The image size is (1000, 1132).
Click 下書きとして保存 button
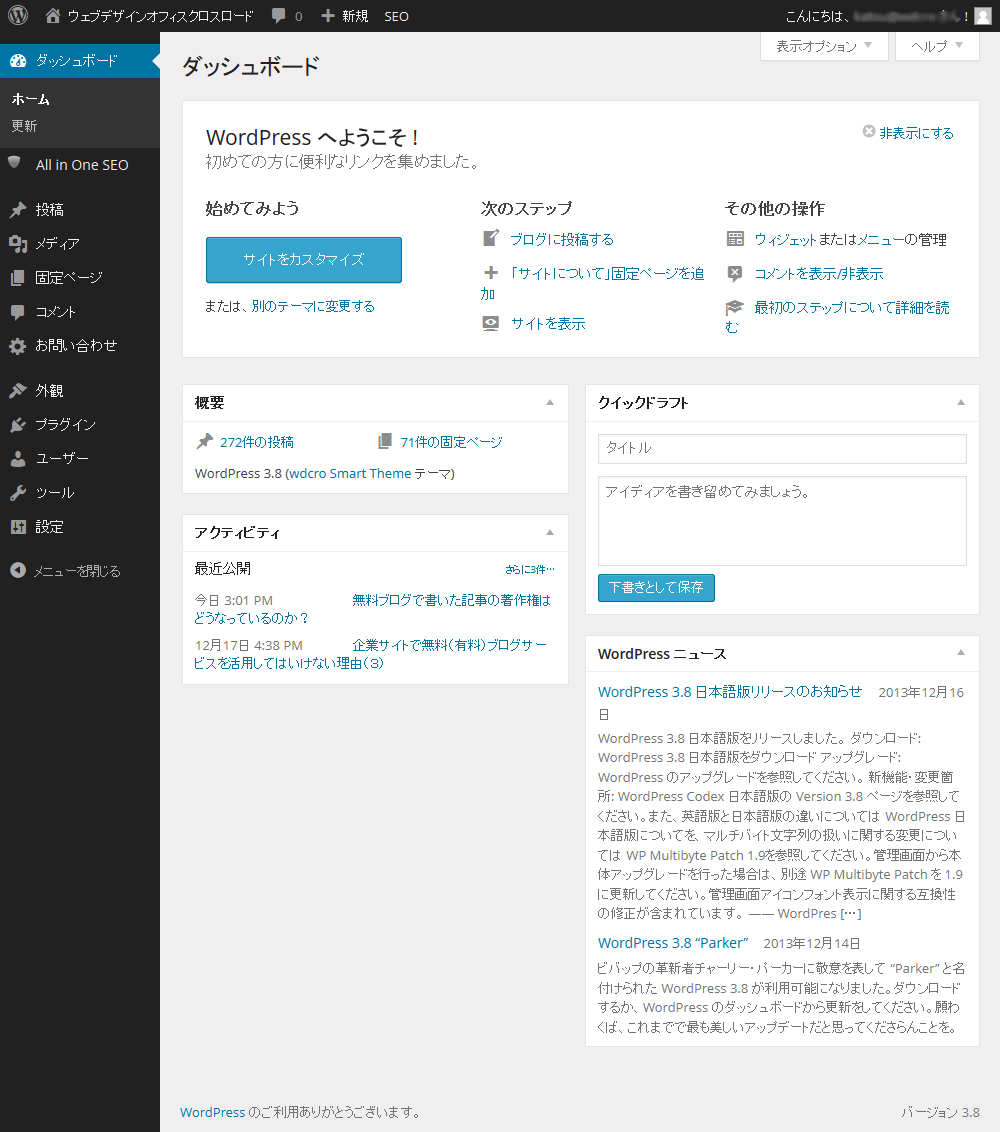[656, 588]
